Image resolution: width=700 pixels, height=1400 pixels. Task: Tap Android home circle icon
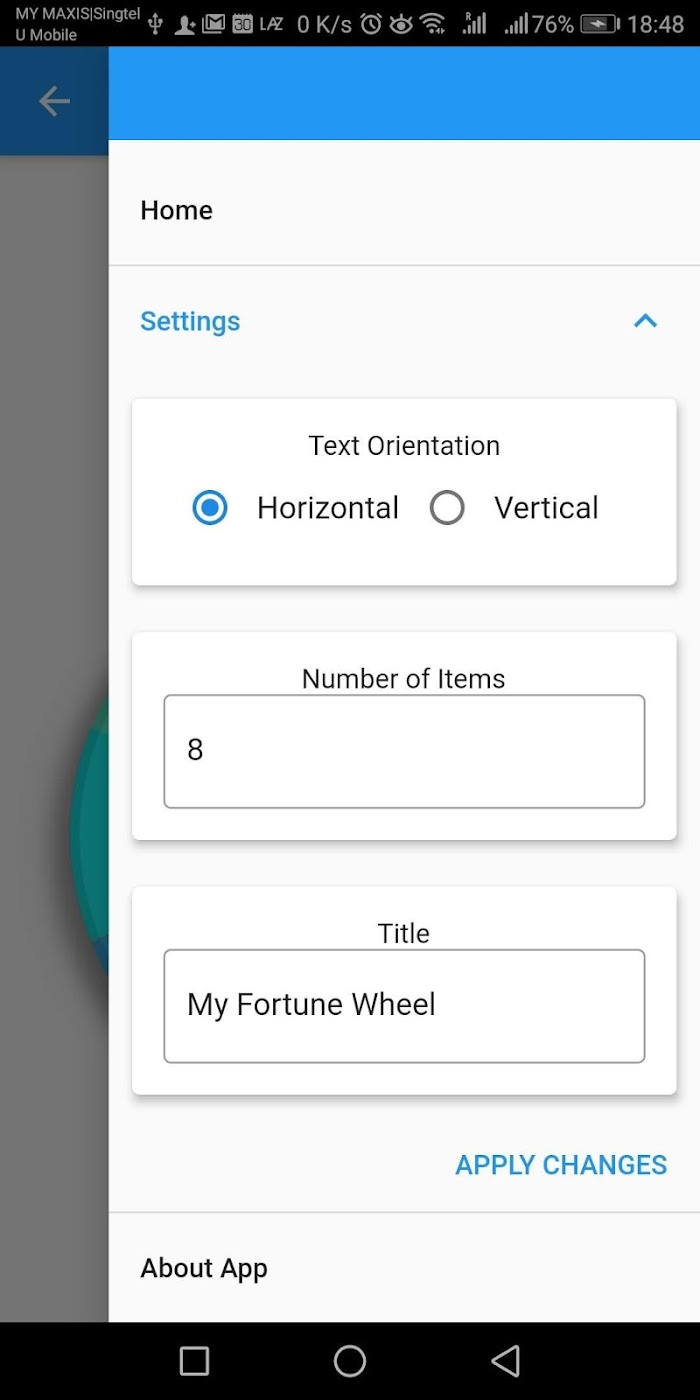point(350,1361)
